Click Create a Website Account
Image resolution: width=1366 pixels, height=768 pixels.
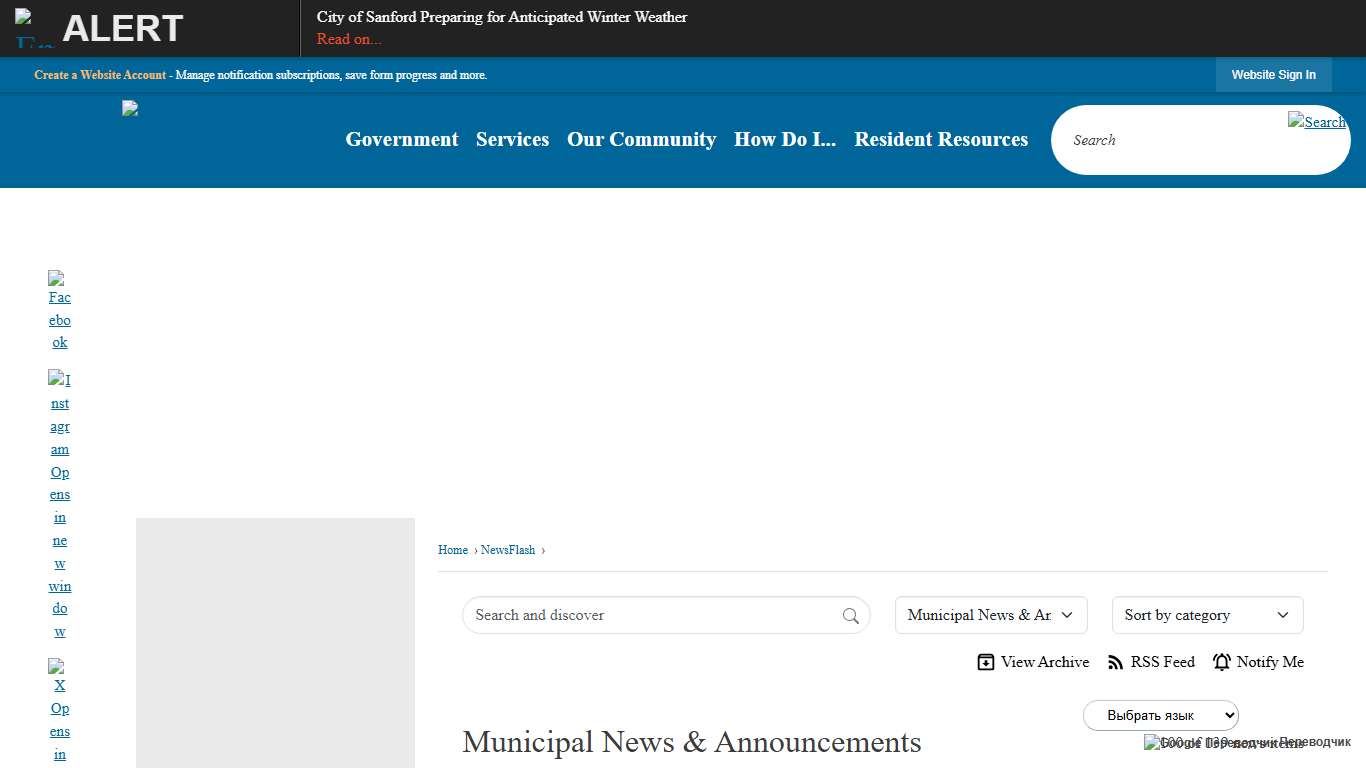(x=99, y=75)
